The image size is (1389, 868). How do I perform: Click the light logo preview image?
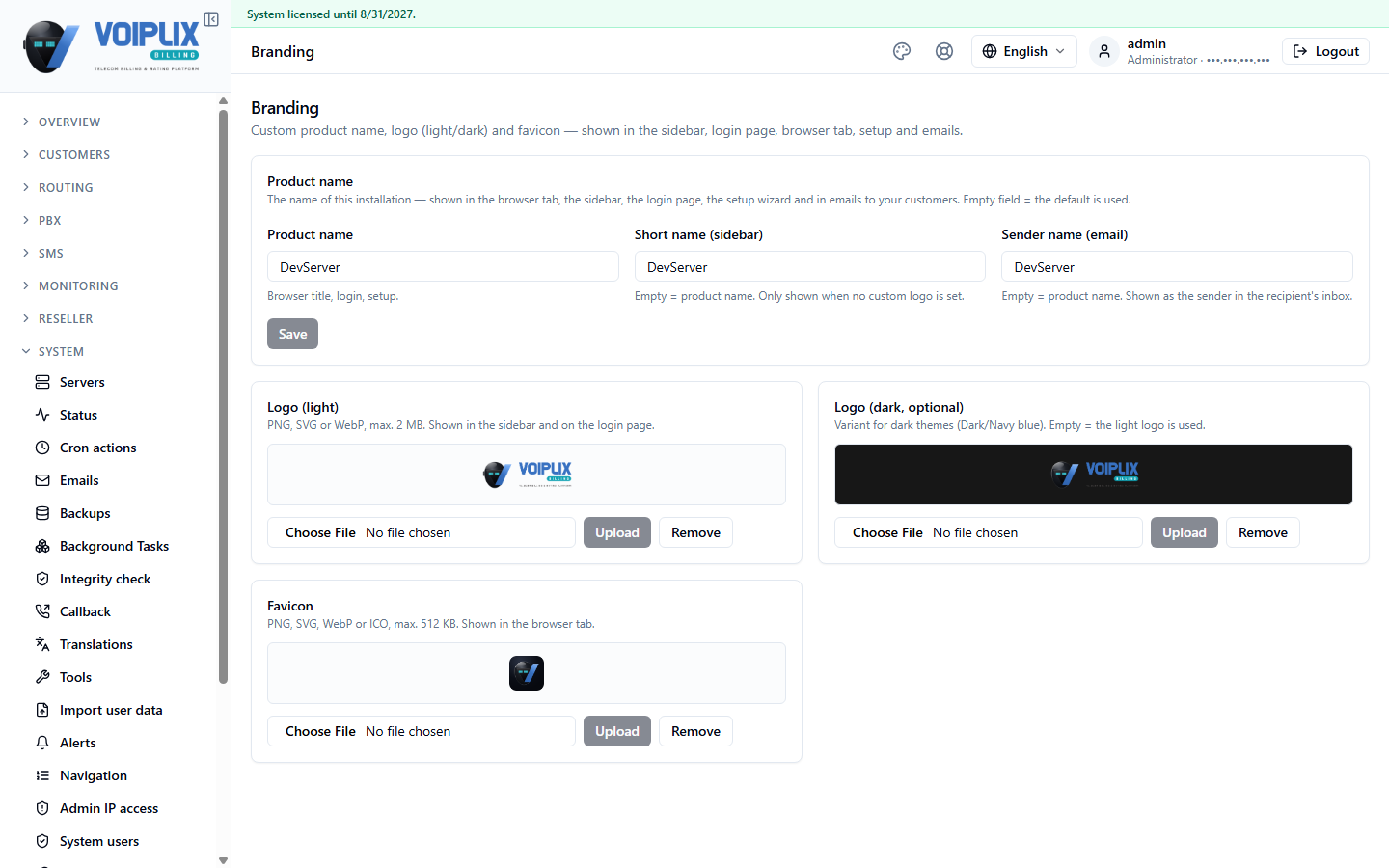click(527, 475)
